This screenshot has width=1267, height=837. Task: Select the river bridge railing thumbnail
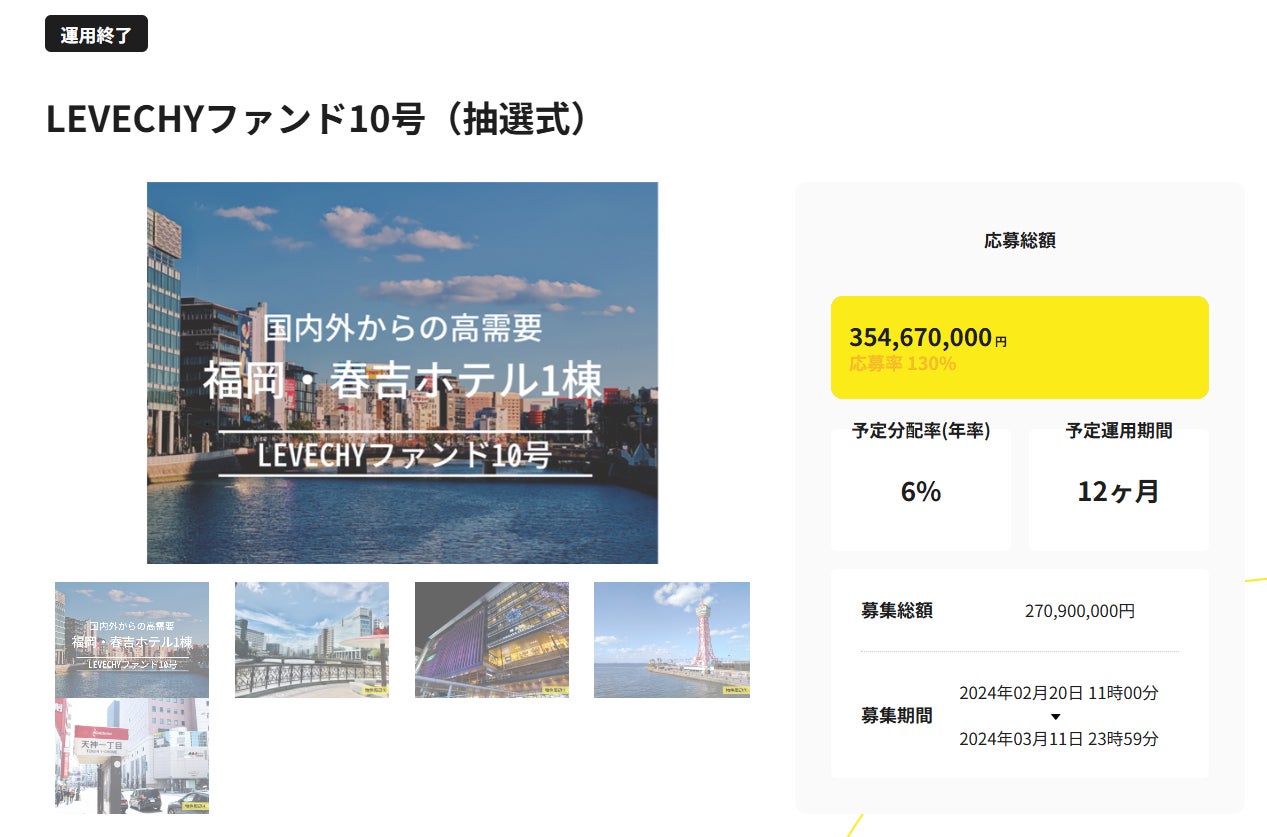pyautogui.click(x=312, y=639)
